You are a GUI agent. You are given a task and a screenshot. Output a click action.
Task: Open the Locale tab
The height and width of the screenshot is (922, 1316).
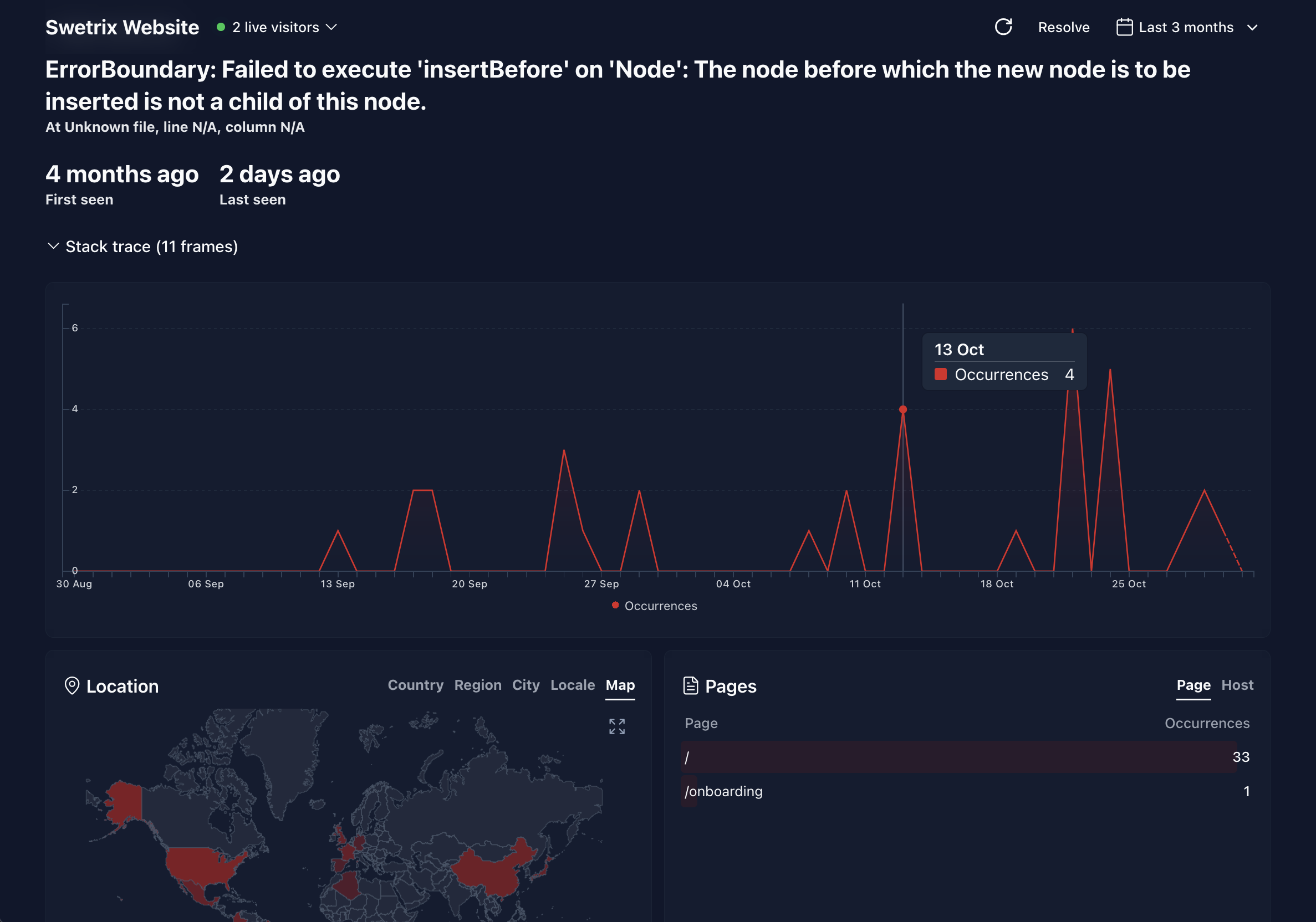[x=572, y=685]
